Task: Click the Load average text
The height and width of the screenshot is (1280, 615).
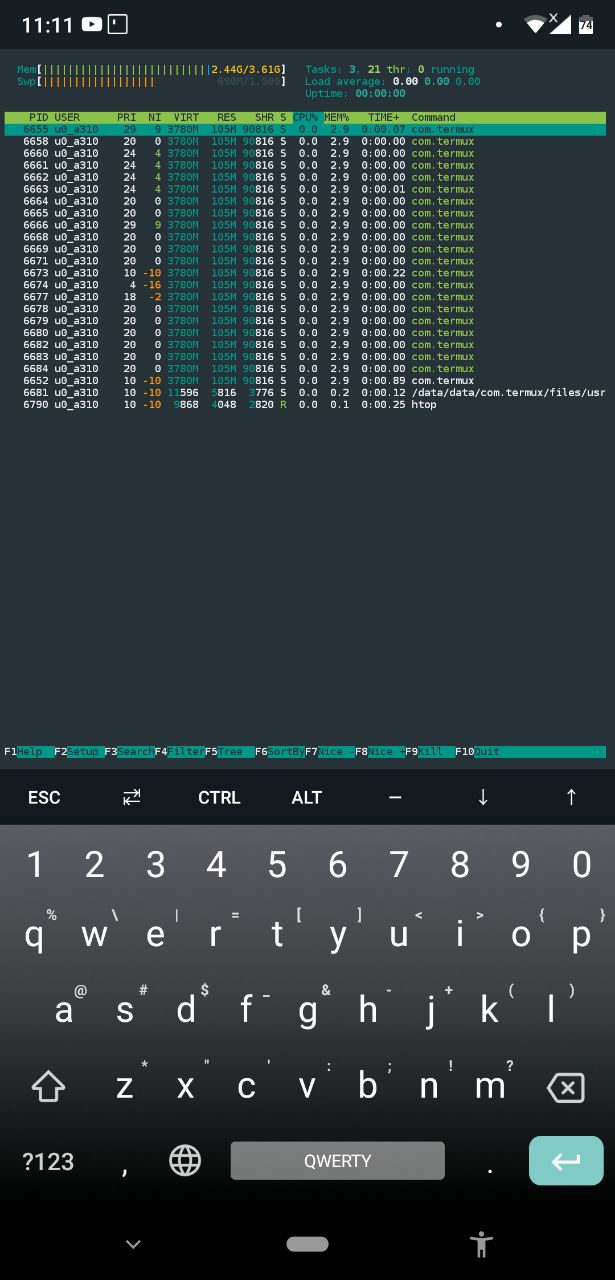Action: [393, 82]
